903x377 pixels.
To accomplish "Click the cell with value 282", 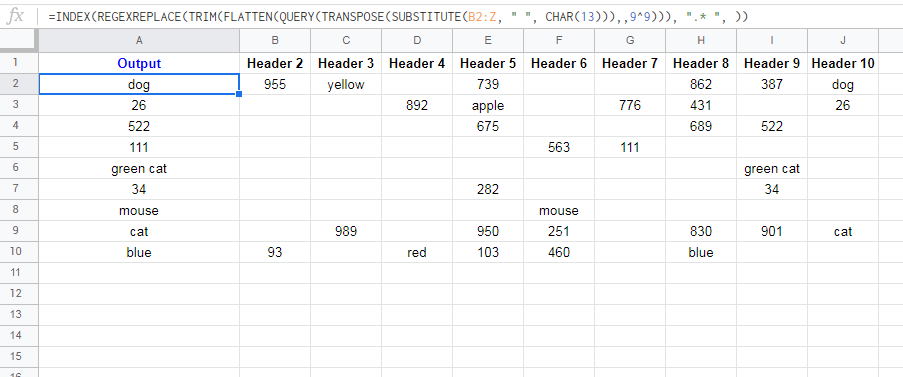I will (x=488, y=189).
